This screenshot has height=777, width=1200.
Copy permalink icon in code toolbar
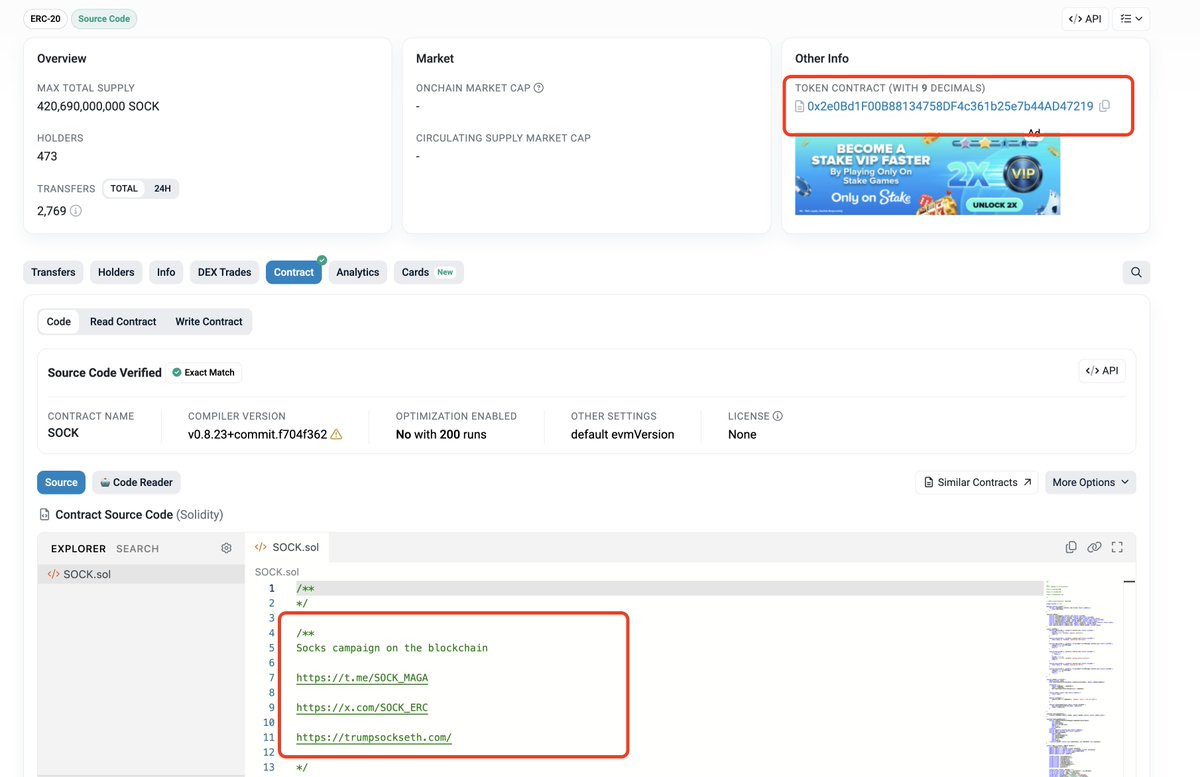pos(1094,547)
